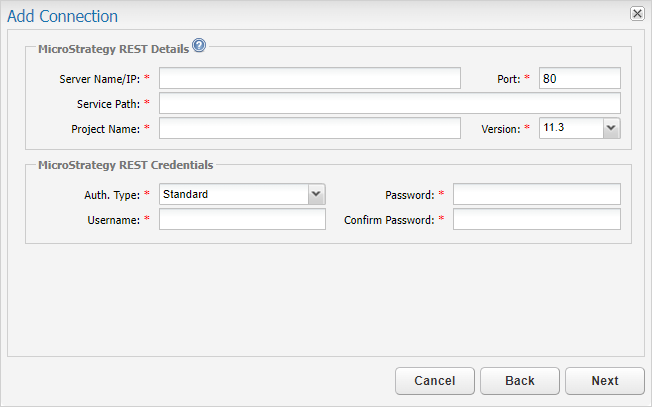Image resolution: width=652 pixels, height=407 pixels.
Task: Click the Service Path label
Action: pos(109,104)
